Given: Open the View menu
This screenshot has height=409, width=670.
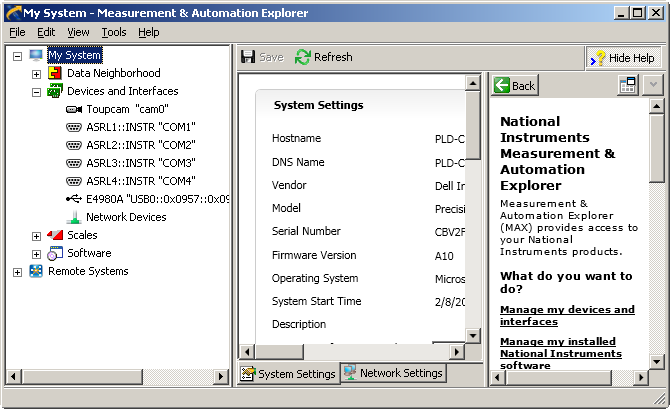Looking at the screenshot, I should coord(78,32).
